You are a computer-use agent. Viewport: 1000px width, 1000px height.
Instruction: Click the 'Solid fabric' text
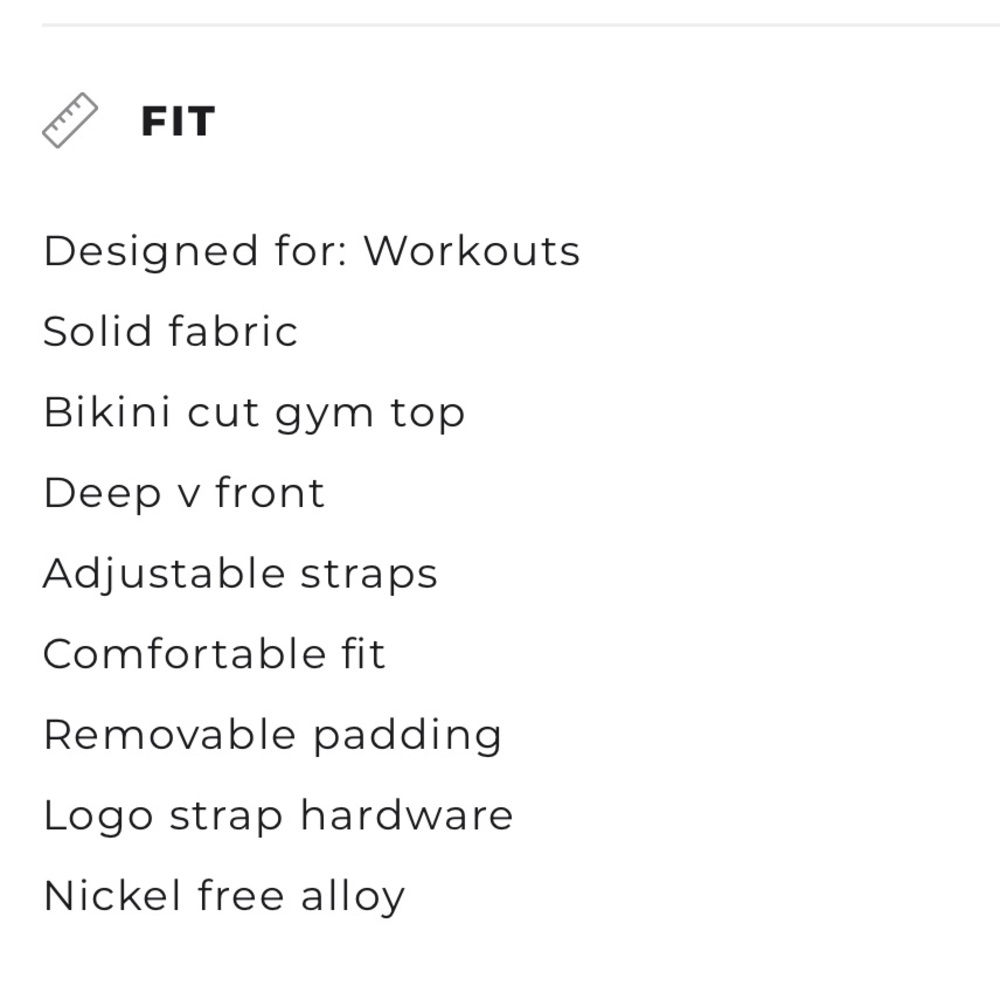pos(170,331)
